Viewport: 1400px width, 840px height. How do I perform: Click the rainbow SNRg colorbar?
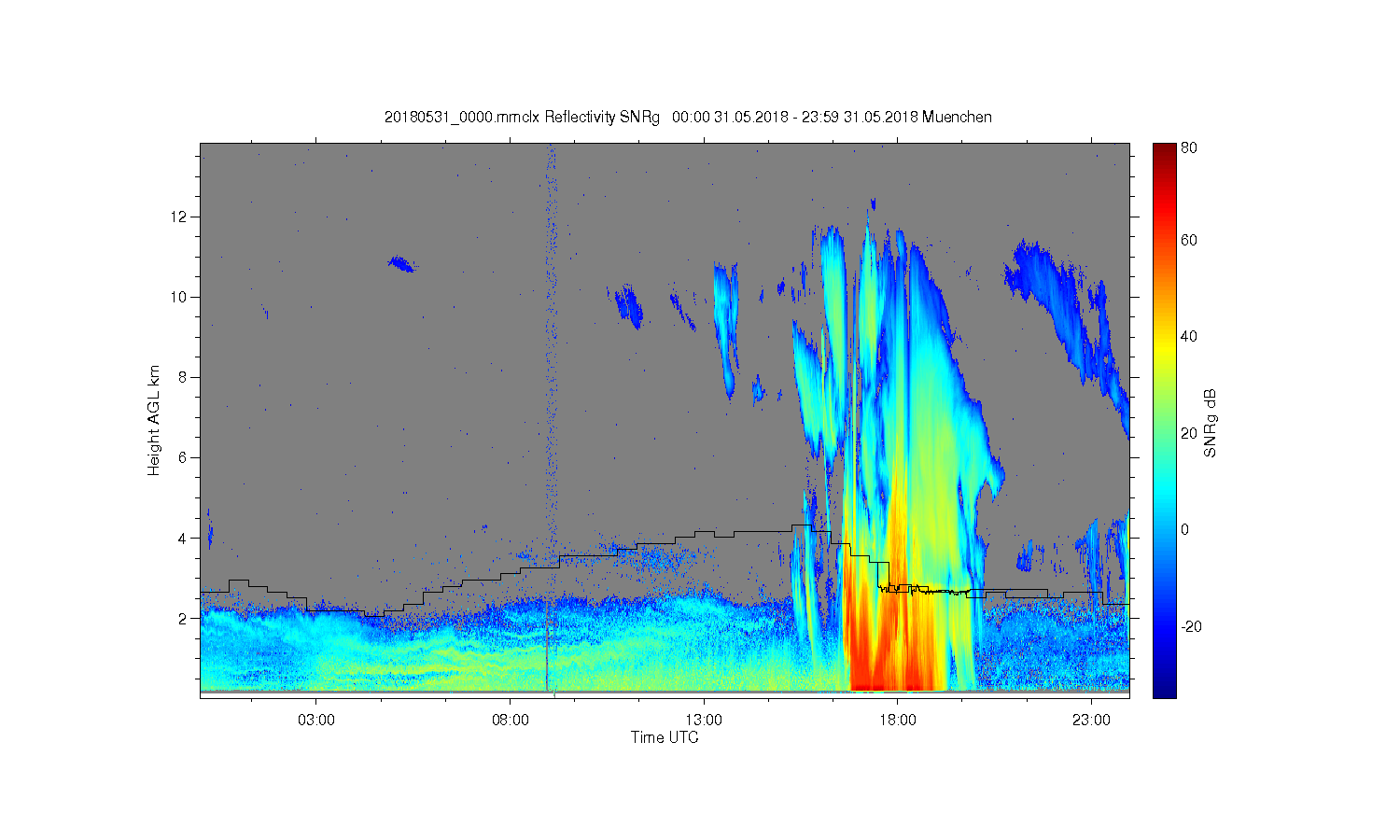[x=1164, y=420]
